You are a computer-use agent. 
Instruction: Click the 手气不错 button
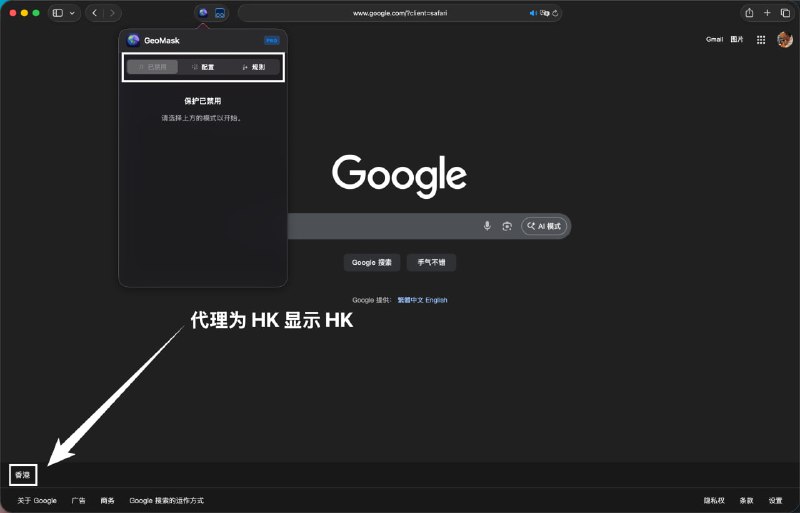pyautogui.click(x=431, y=262)
